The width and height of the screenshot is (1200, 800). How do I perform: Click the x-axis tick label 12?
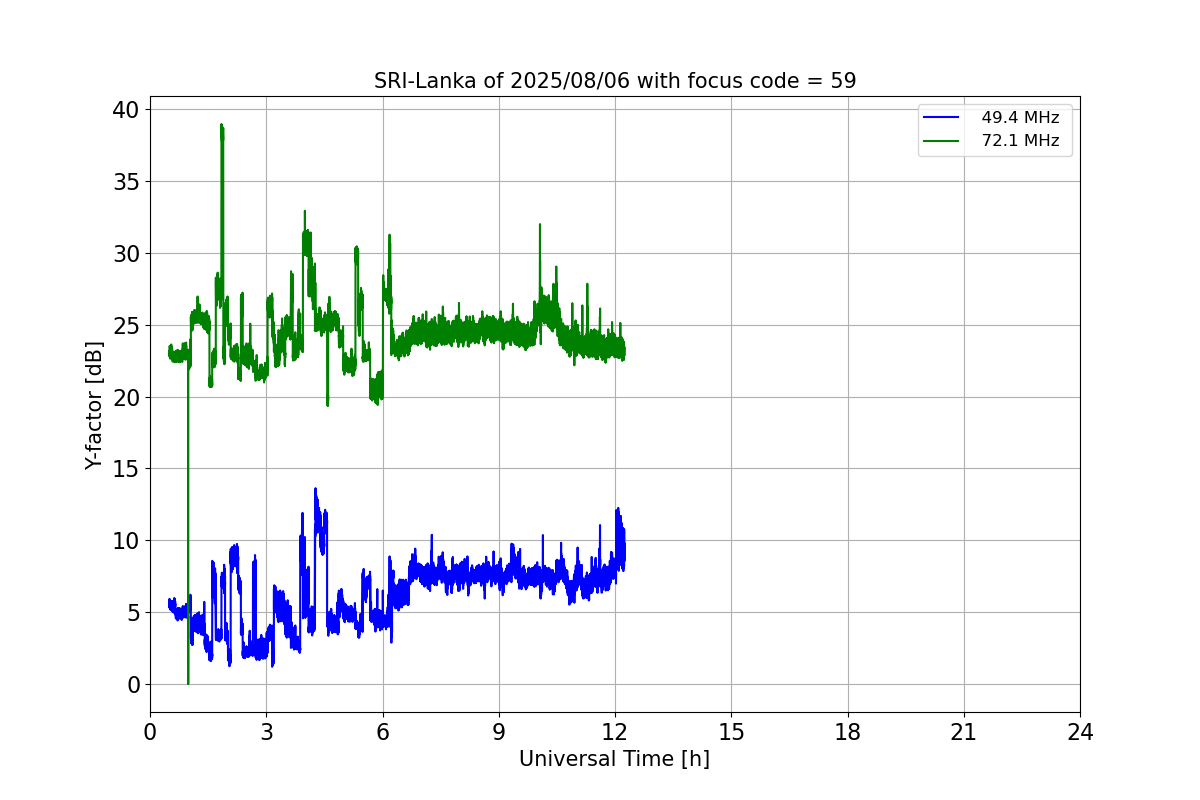point(615,732)
